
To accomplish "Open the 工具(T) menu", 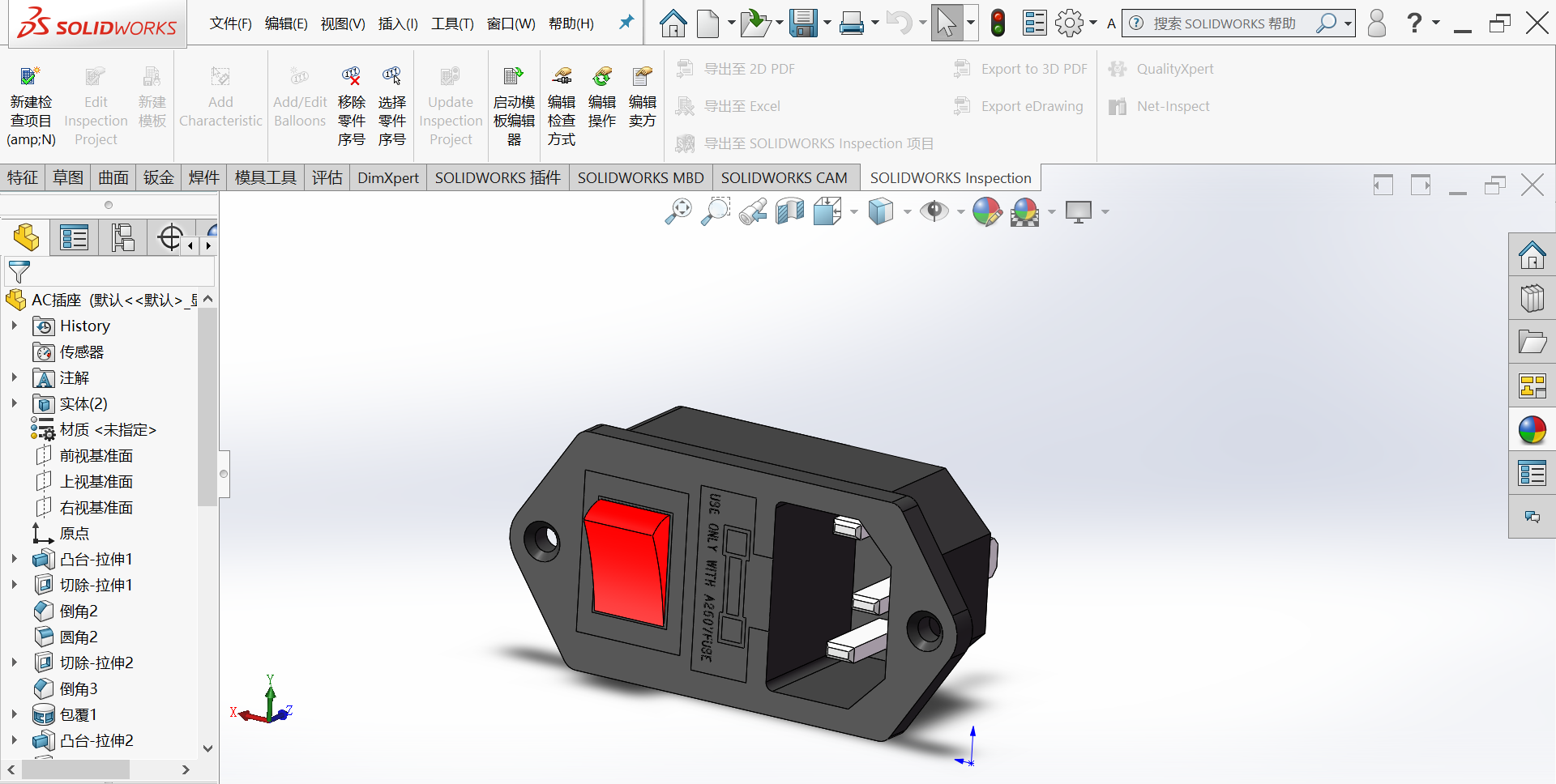I will pyautogui.click(x=452, y=23).
